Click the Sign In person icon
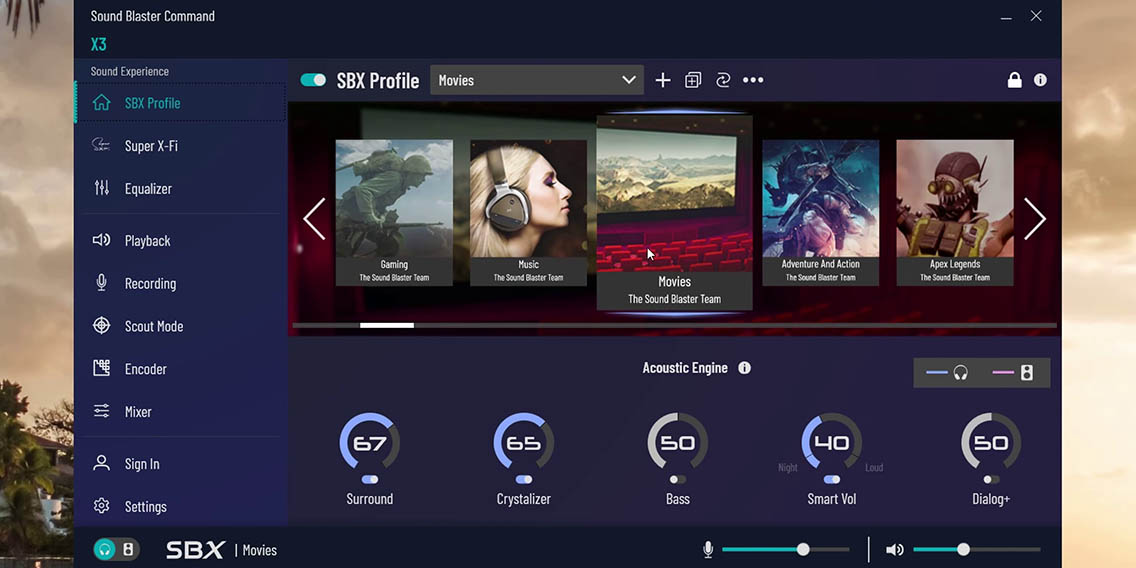This screenshot has height=568, width=1136. (101, 463)
